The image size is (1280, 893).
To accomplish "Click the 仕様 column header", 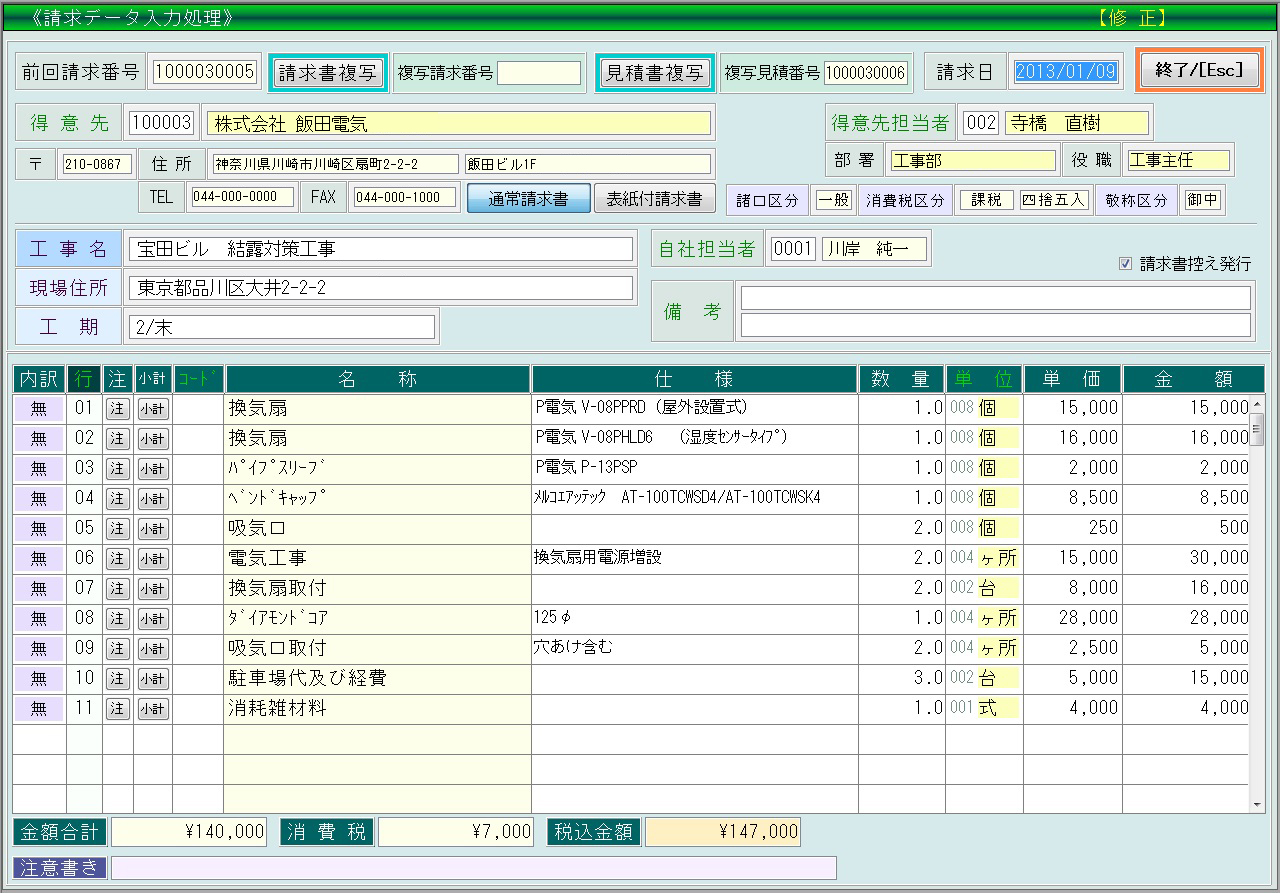I will pyautogui.click(x=694, y=379).
